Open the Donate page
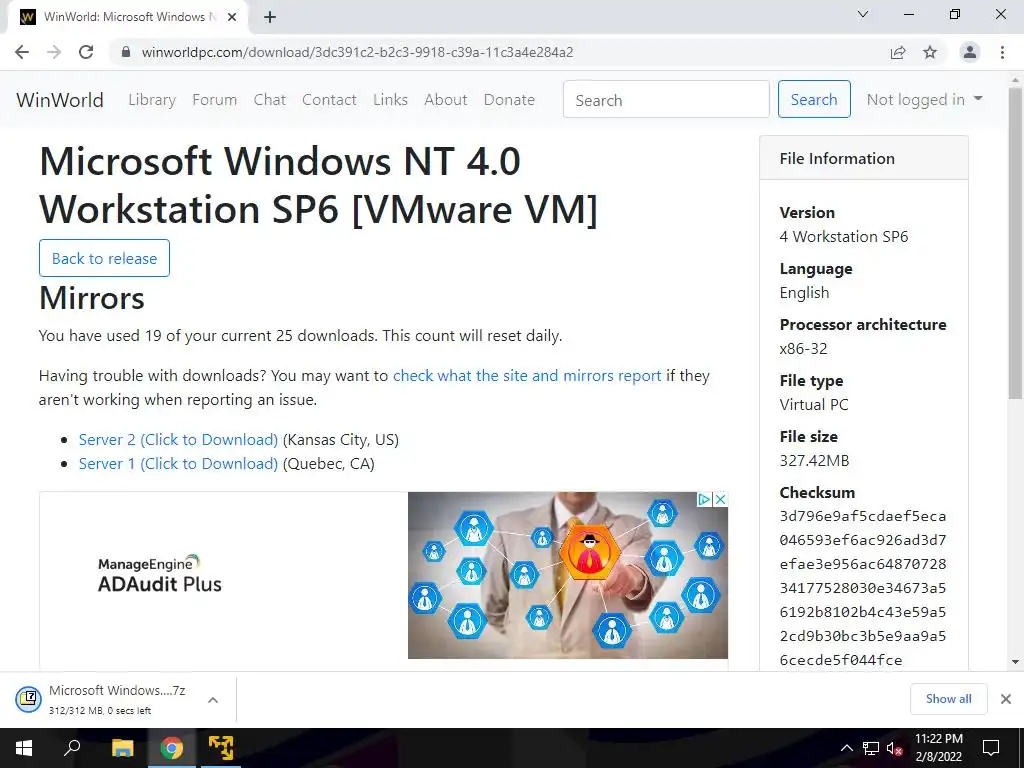The height and width of the screenshot is (768, 1024). tap(509, 100)
